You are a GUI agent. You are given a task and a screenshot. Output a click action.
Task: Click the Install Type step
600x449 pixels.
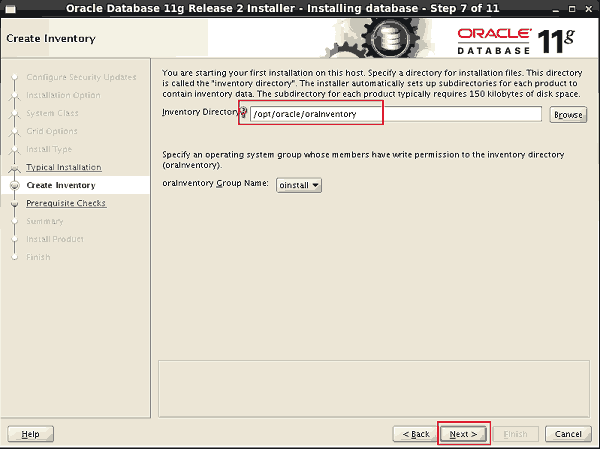pos(49,149)
